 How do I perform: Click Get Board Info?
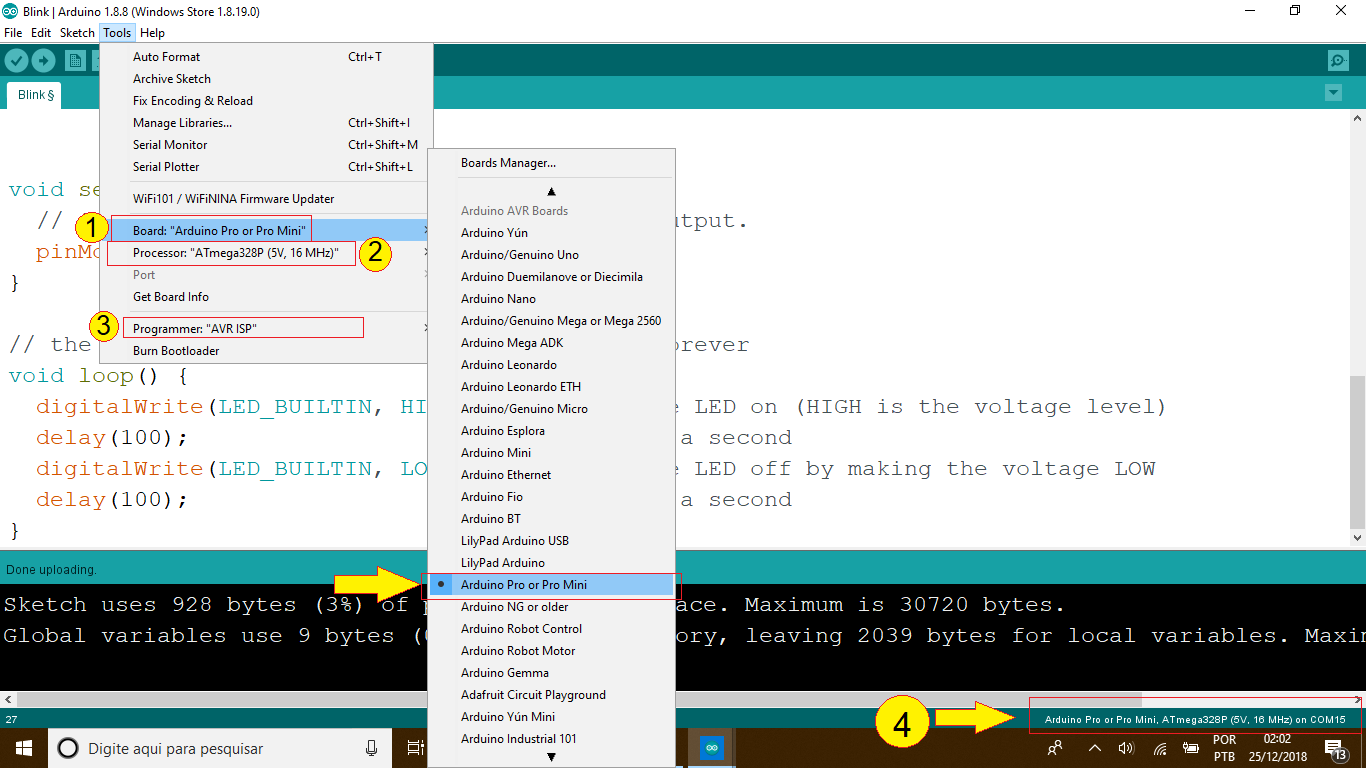(x=266, y=297)
